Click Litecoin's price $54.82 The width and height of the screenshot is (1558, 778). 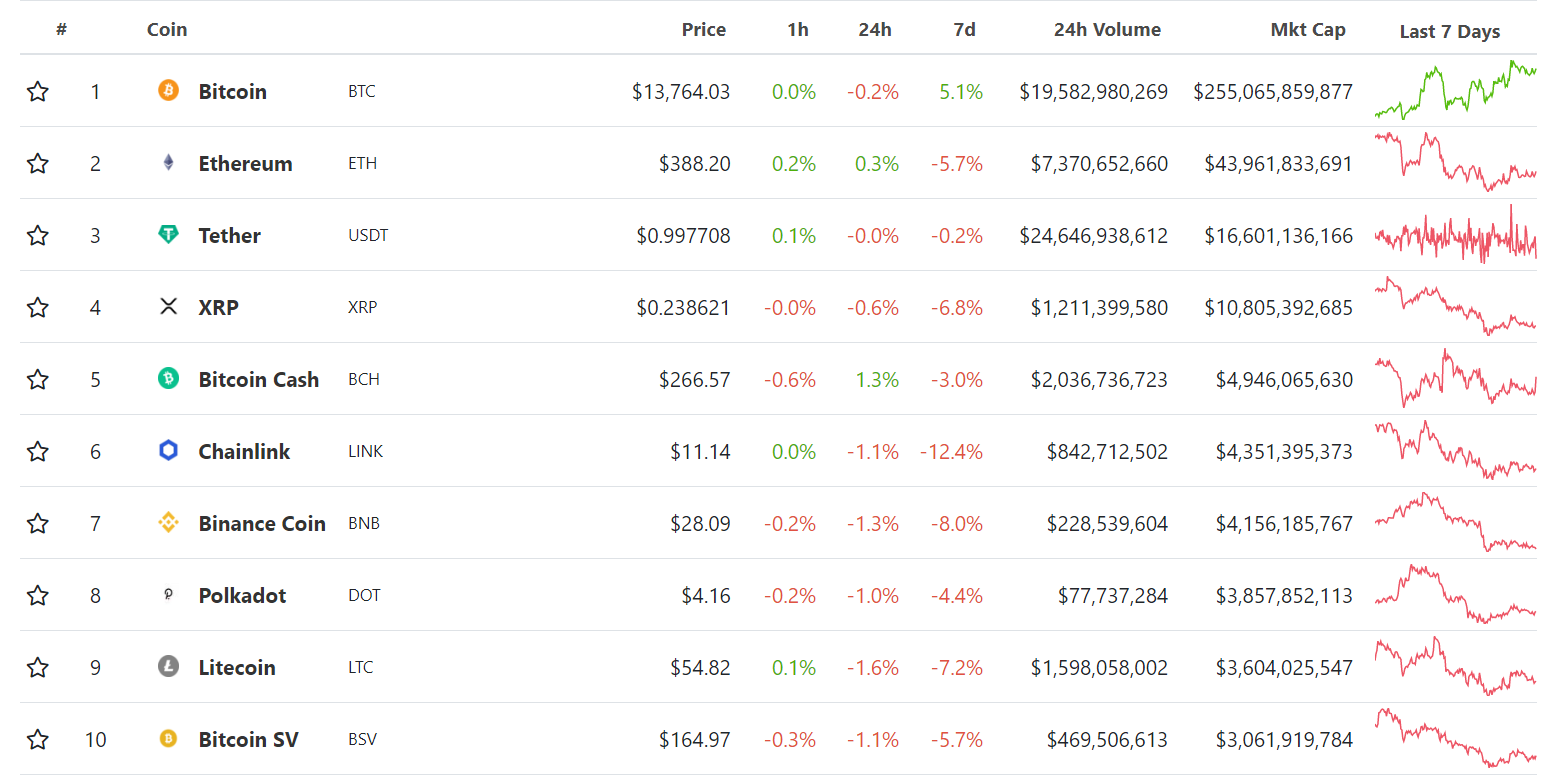click(701, 668)
